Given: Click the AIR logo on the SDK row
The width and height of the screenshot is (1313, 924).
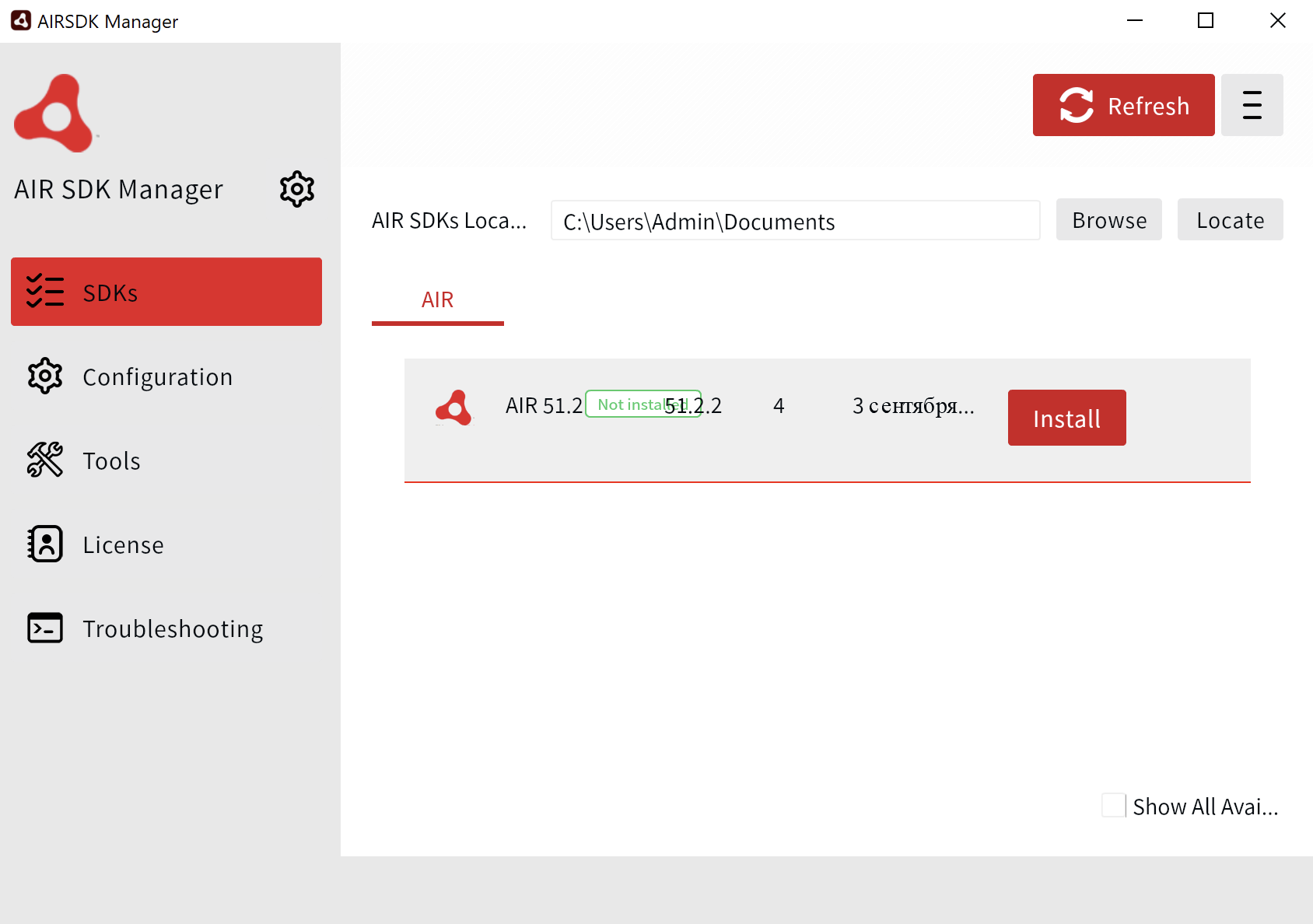Looking at the screenshot, I should coord(453,407).
